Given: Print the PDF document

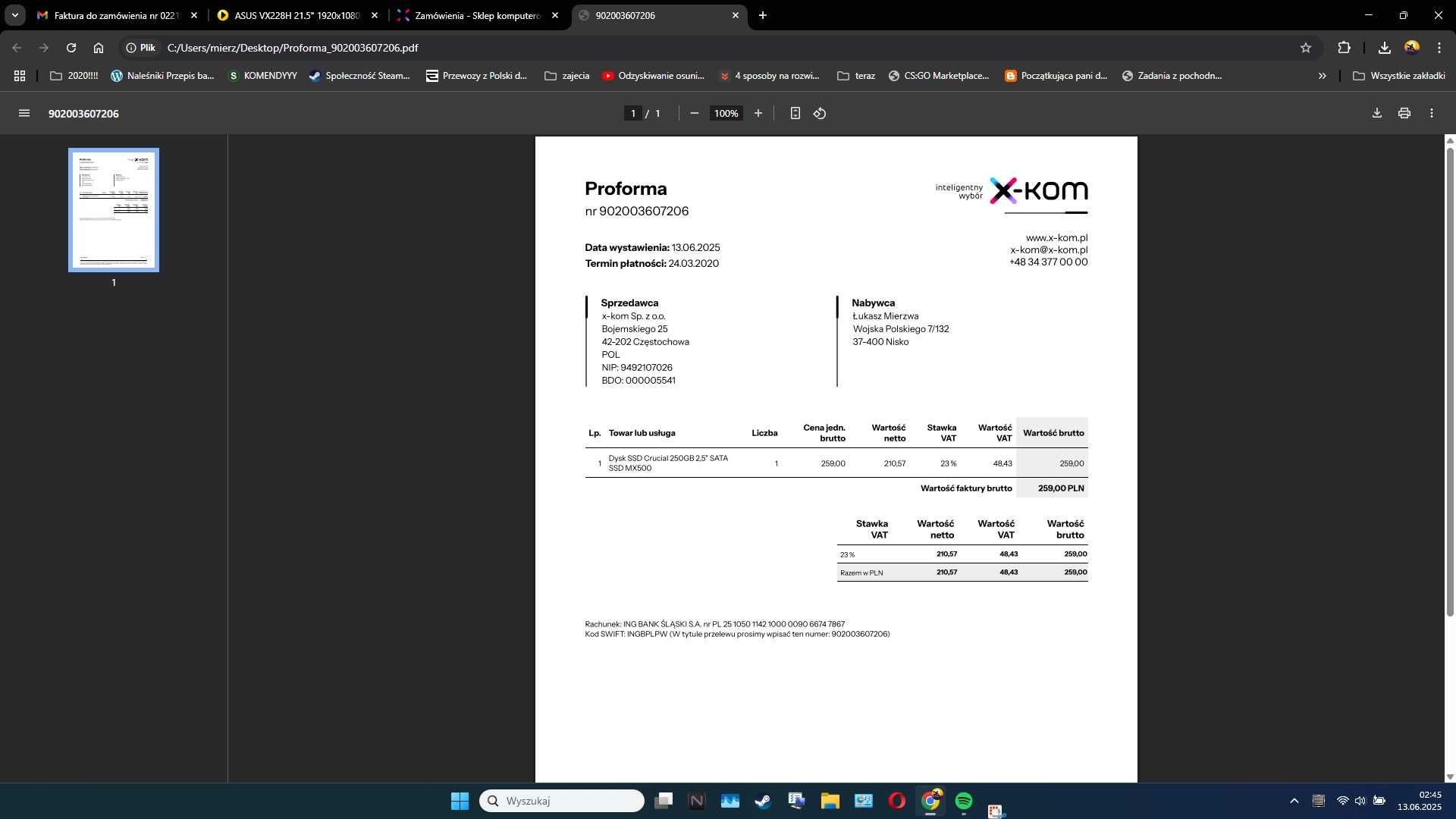Looking at the screenshot, I should click(1404, 113).
